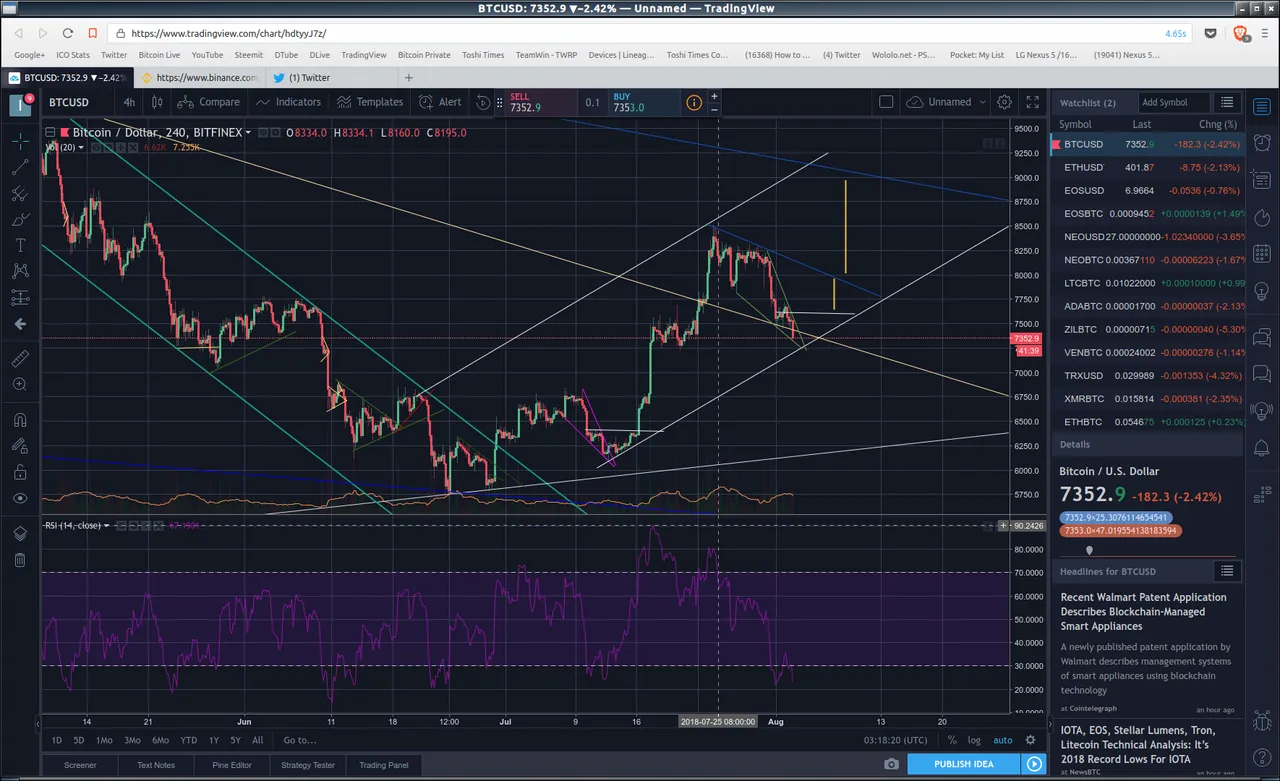Screen dimensions: 1280x781
Task: Click the trash remove drawings icon
Action: click(x=20, y=560)
